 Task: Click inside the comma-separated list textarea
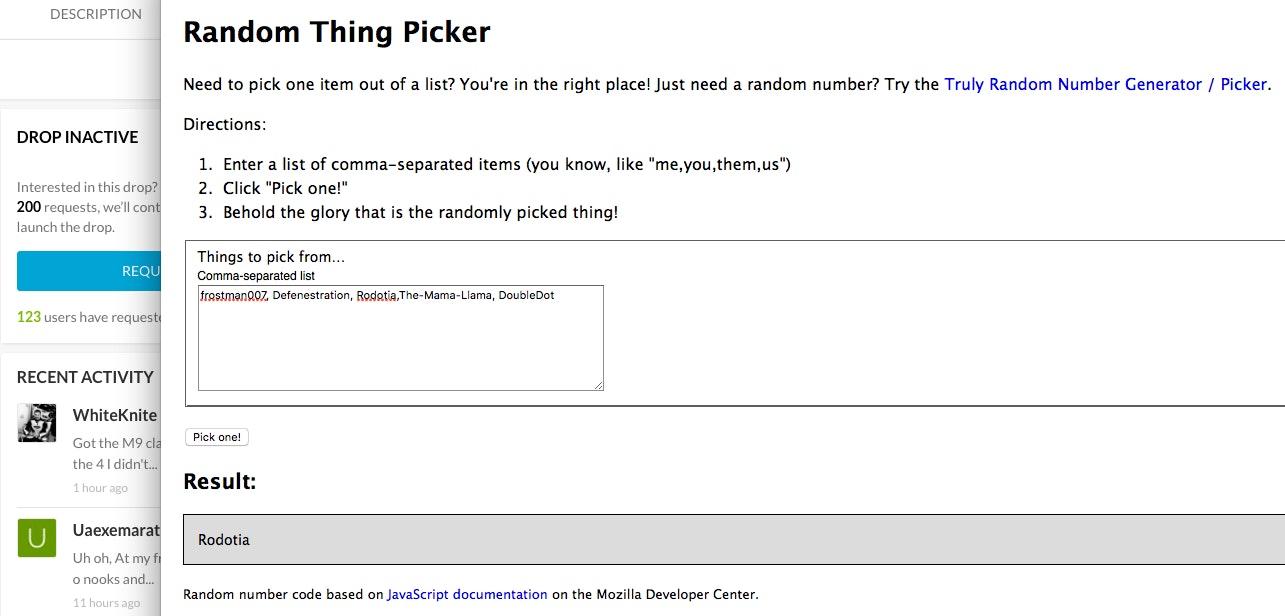click(x=400, y=340)
